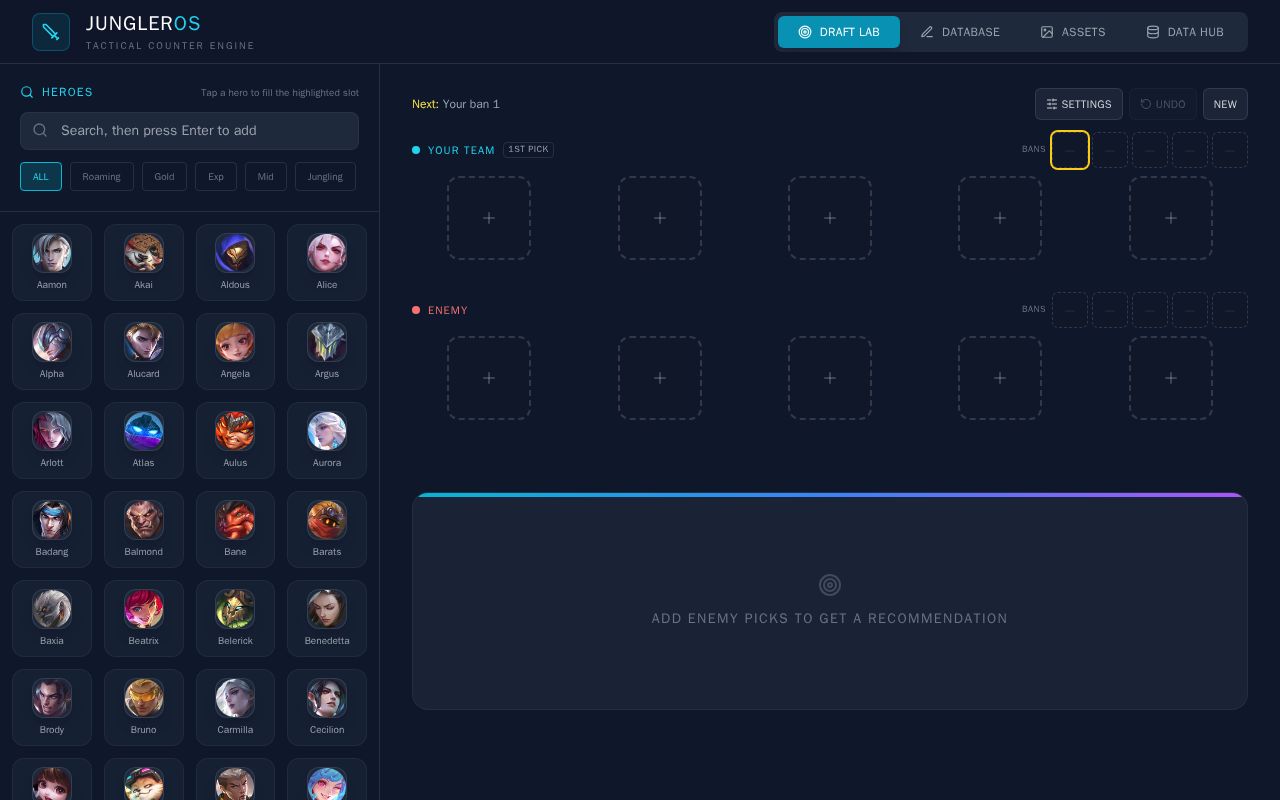Open the Draft Lab tab
The image size is (1280, 800).
[x=839, y=32]
